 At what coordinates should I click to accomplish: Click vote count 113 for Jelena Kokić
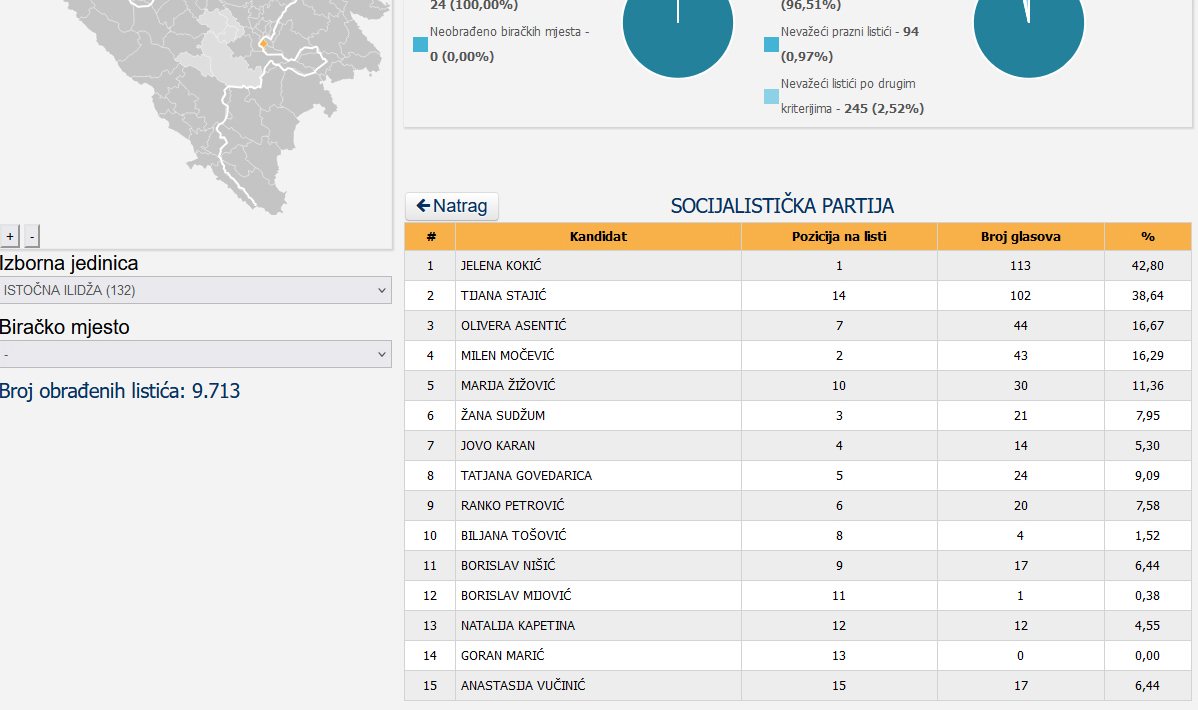[x=1020, y=266]
